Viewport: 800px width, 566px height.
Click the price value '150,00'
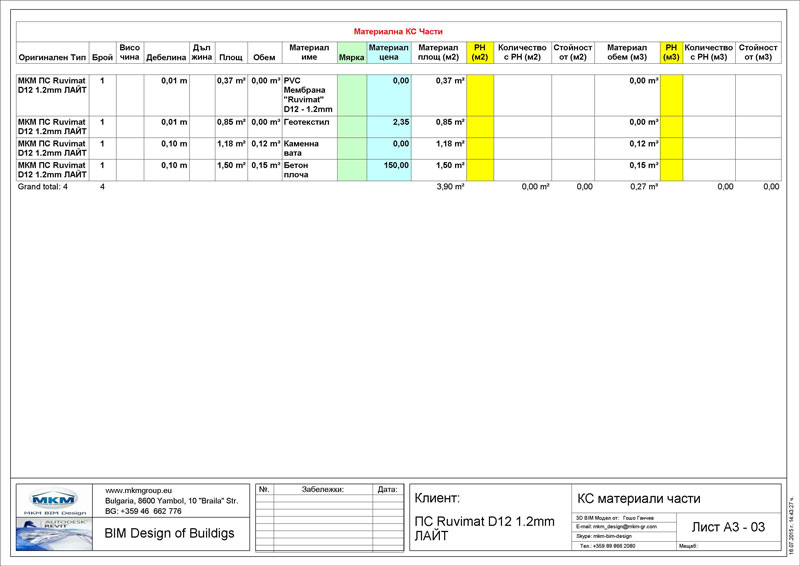[x=396, y=165]
